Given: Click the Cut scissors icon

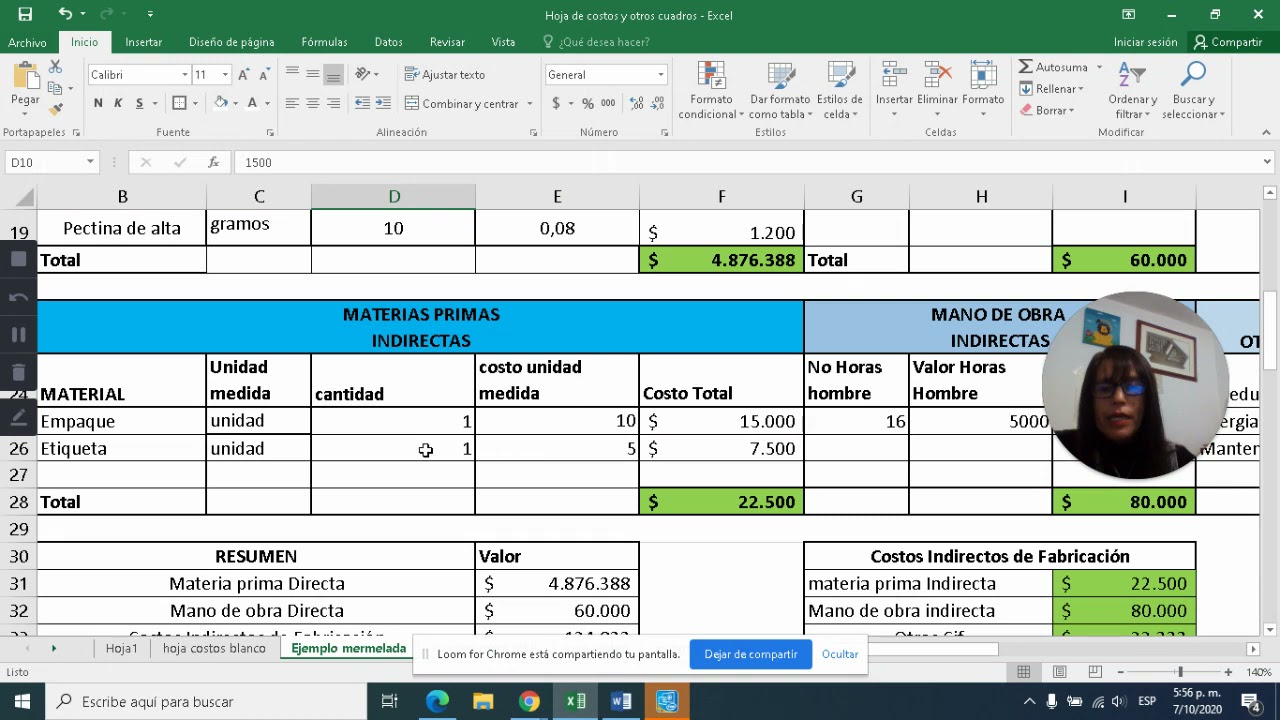Looking at the screenshot, I should pyautogui.click(x=56, y=66).
